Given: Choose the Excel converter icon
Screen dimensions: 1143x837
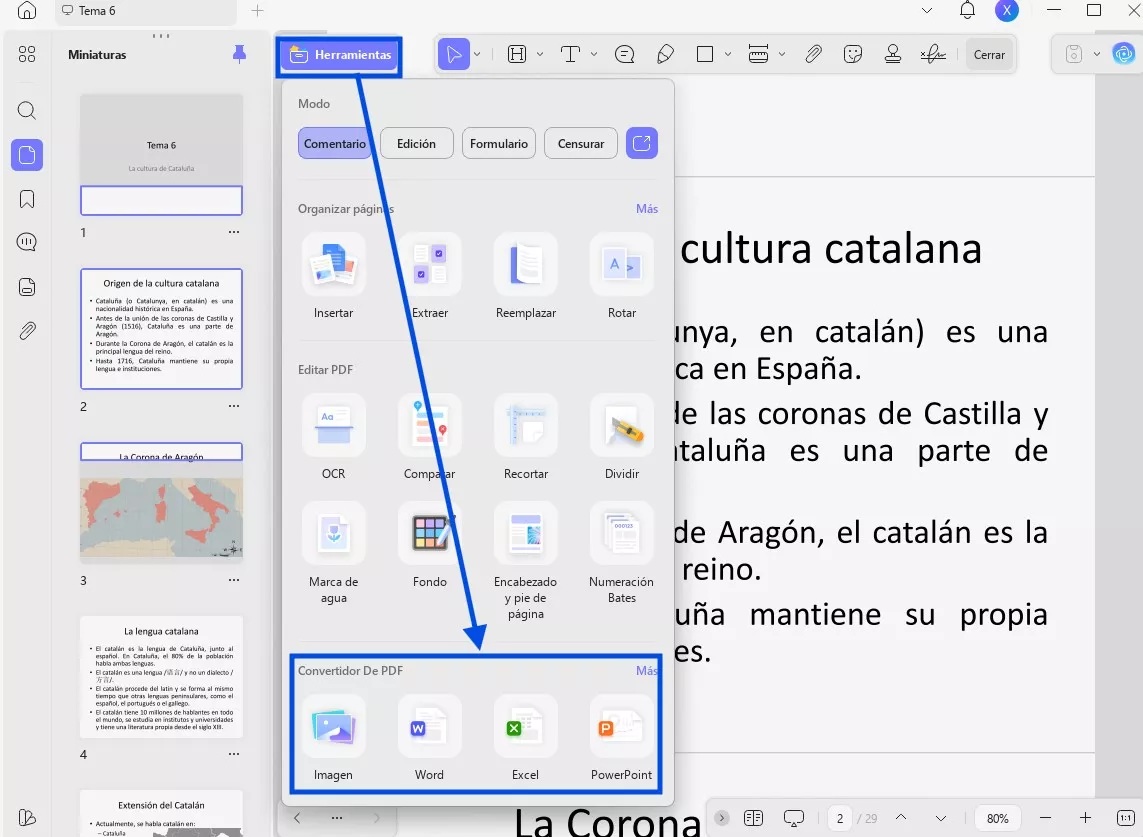Looking at the screenshot, I should (525, 727).
